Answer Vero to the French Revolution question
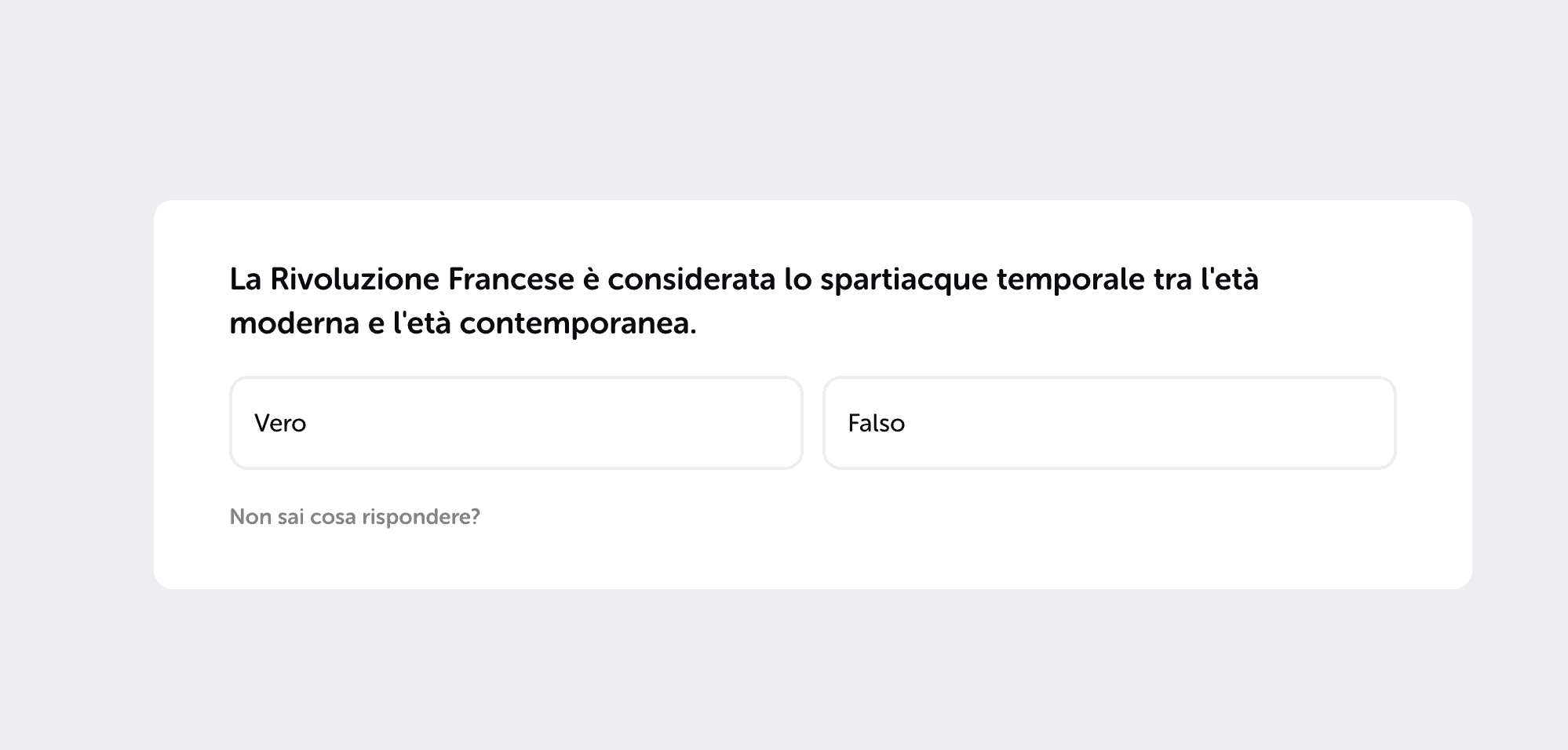 [x=516, y=422]
